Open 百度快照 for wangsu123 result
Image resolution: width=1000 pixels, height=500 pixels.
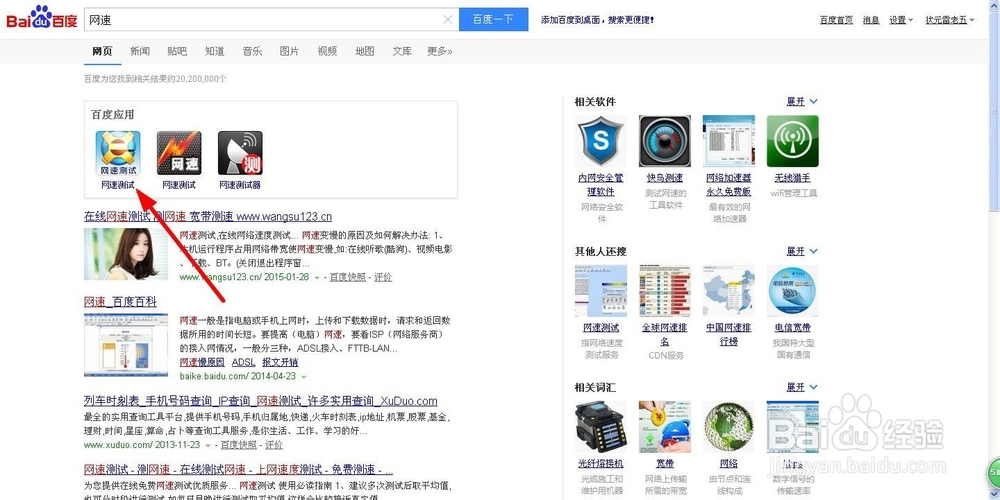click(348, 277)
